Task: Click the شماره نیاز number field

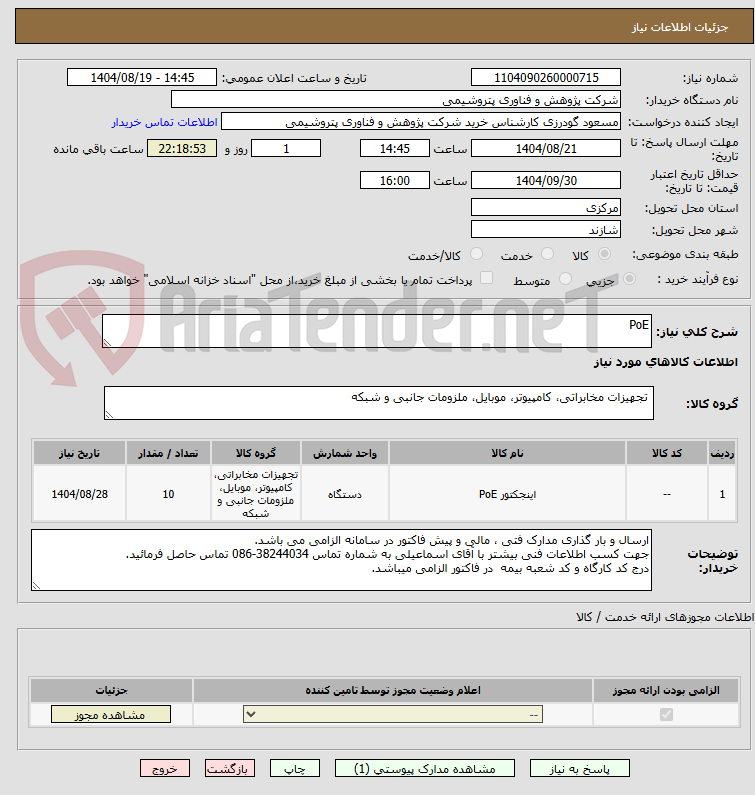Action: point(546,78)
